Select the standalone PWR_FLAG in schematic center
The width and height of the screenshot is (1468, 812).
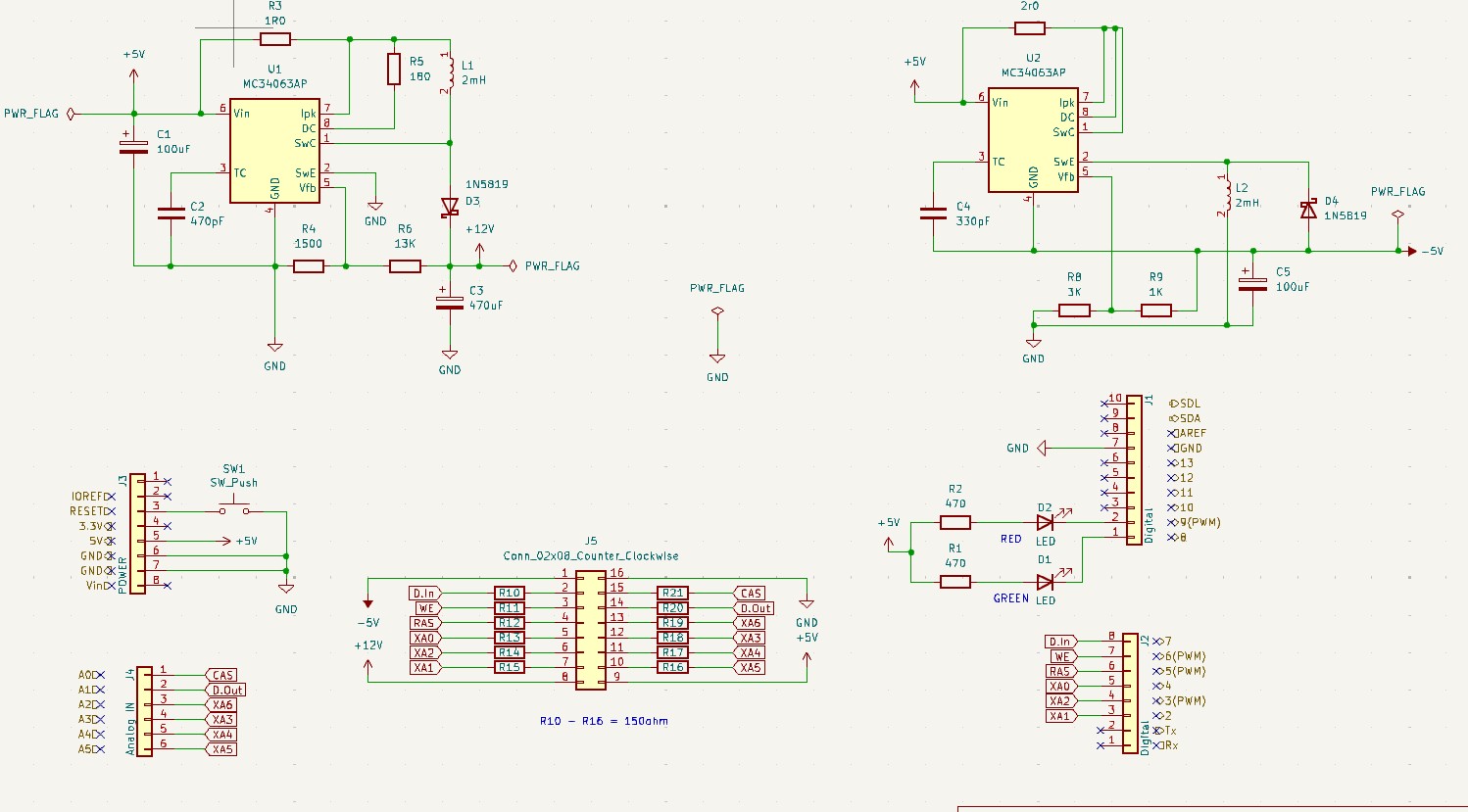pyautogui.click(x=717, y=310)
